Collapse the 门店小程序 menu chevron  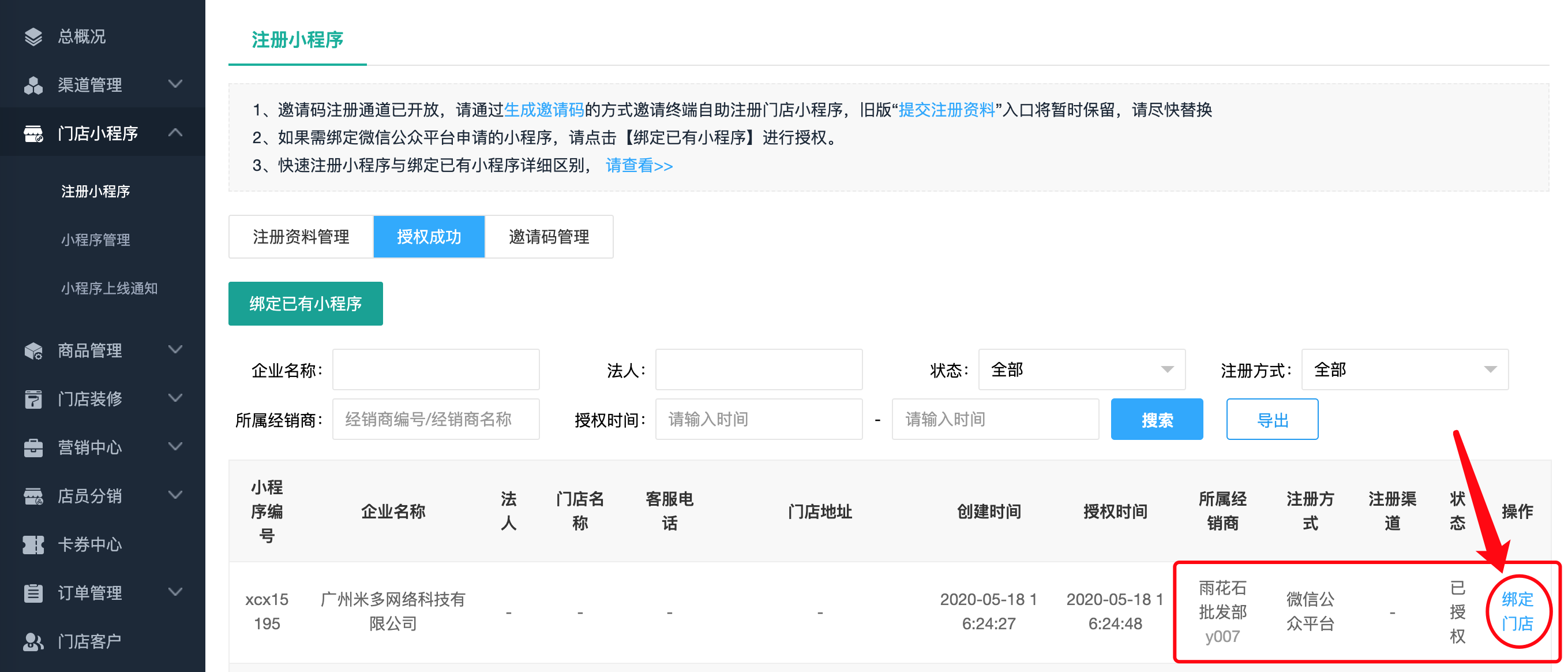click(175, 132)
